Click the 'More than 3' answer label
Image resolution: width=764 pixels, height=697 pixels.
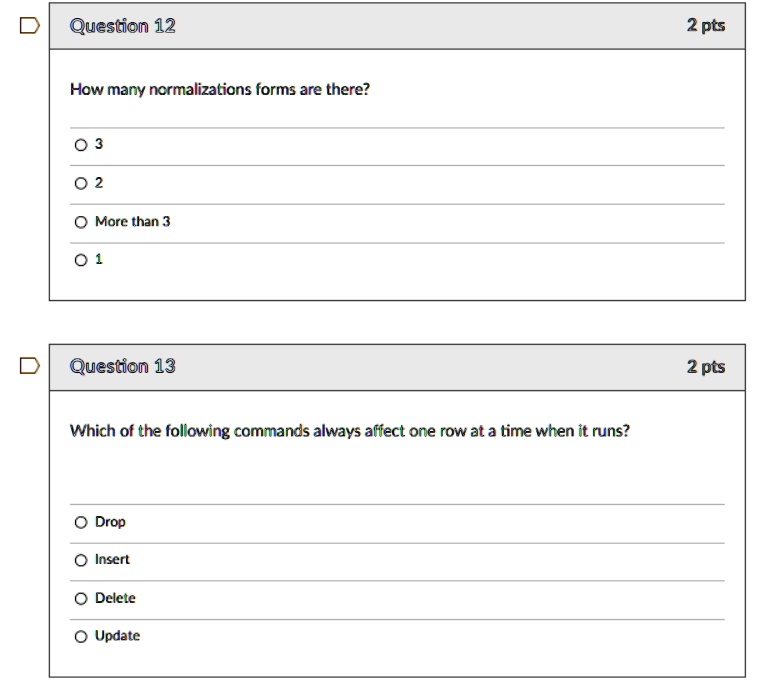pos(133,222)
